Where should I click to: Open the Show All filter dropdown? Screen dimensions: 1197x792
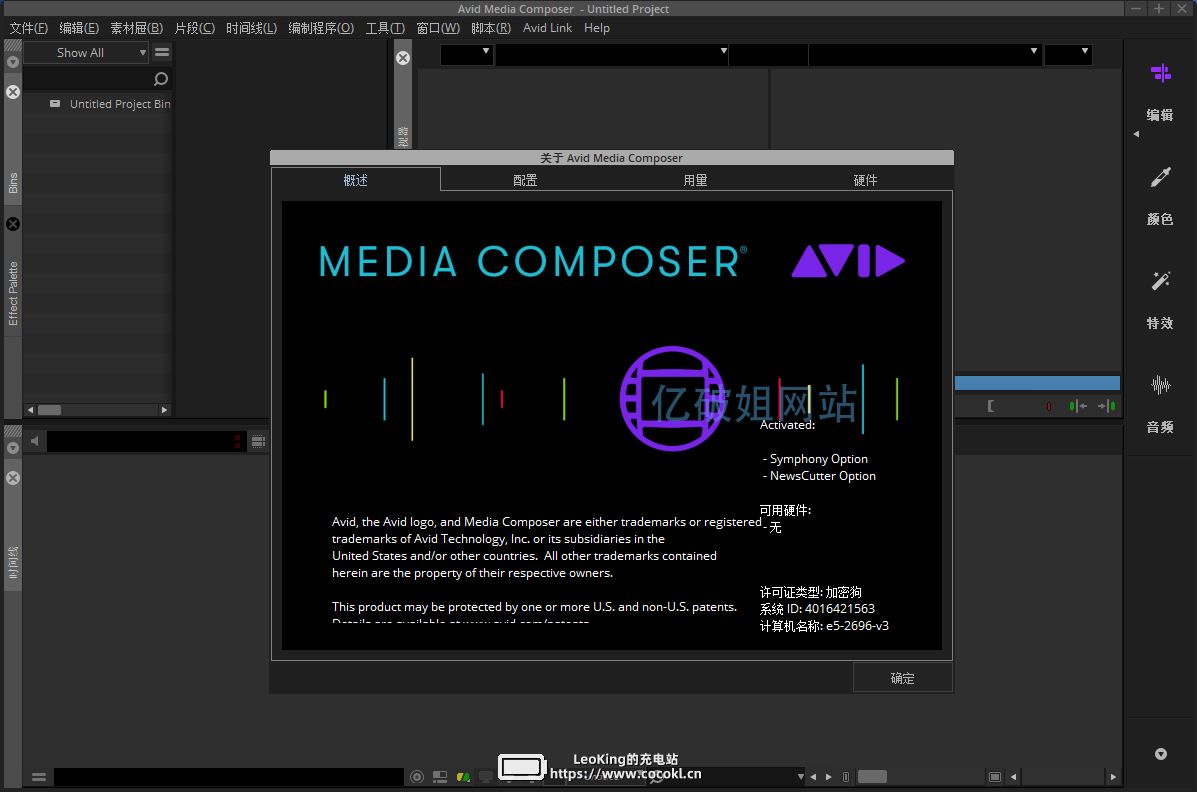[x=86, y=53]
